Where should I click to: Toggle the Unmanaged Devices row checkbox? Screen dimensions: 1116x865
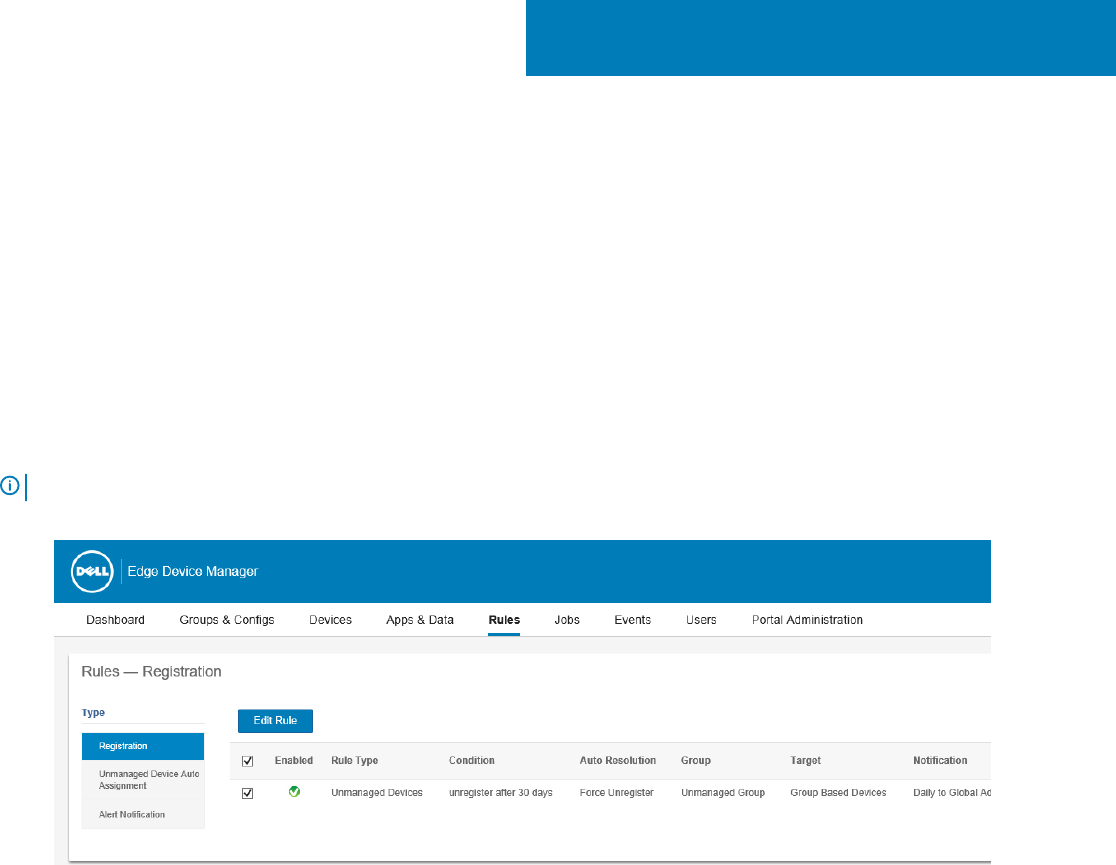[x=248, y=793]
